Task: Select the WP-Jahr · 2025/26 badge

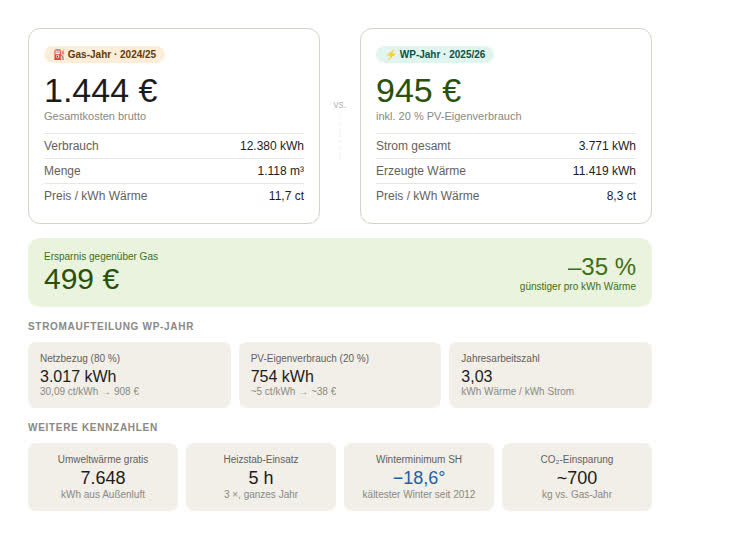Action: tap(435, 54)
